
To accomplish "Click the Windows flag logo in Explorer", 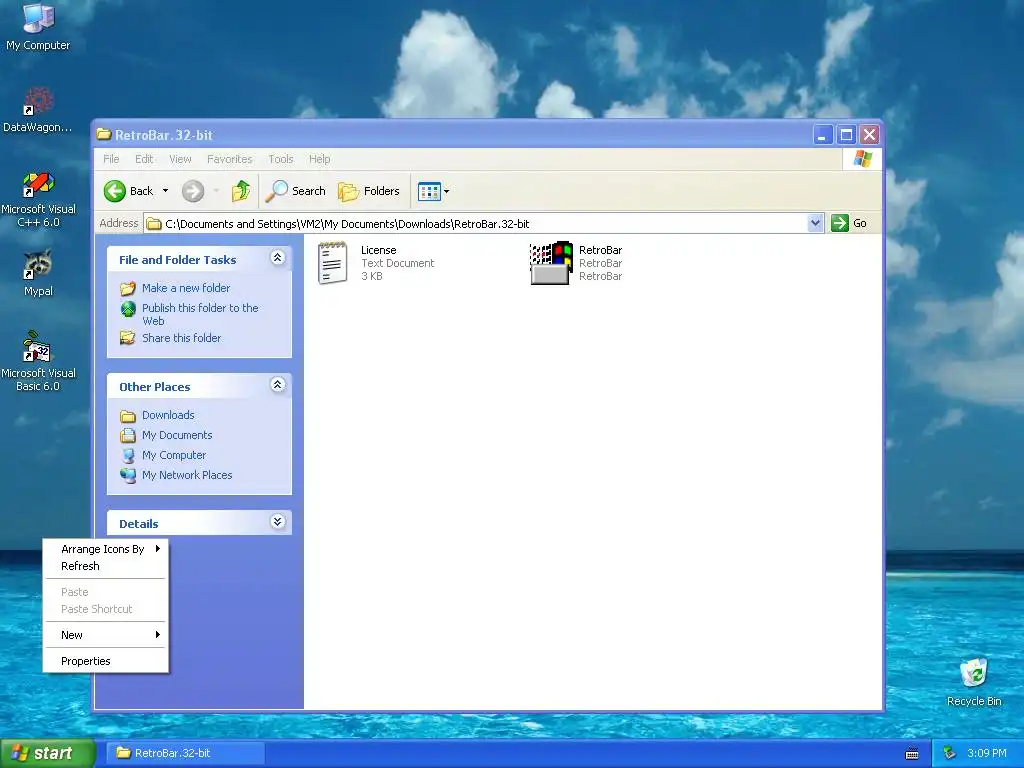I will [x=862, y=159].
